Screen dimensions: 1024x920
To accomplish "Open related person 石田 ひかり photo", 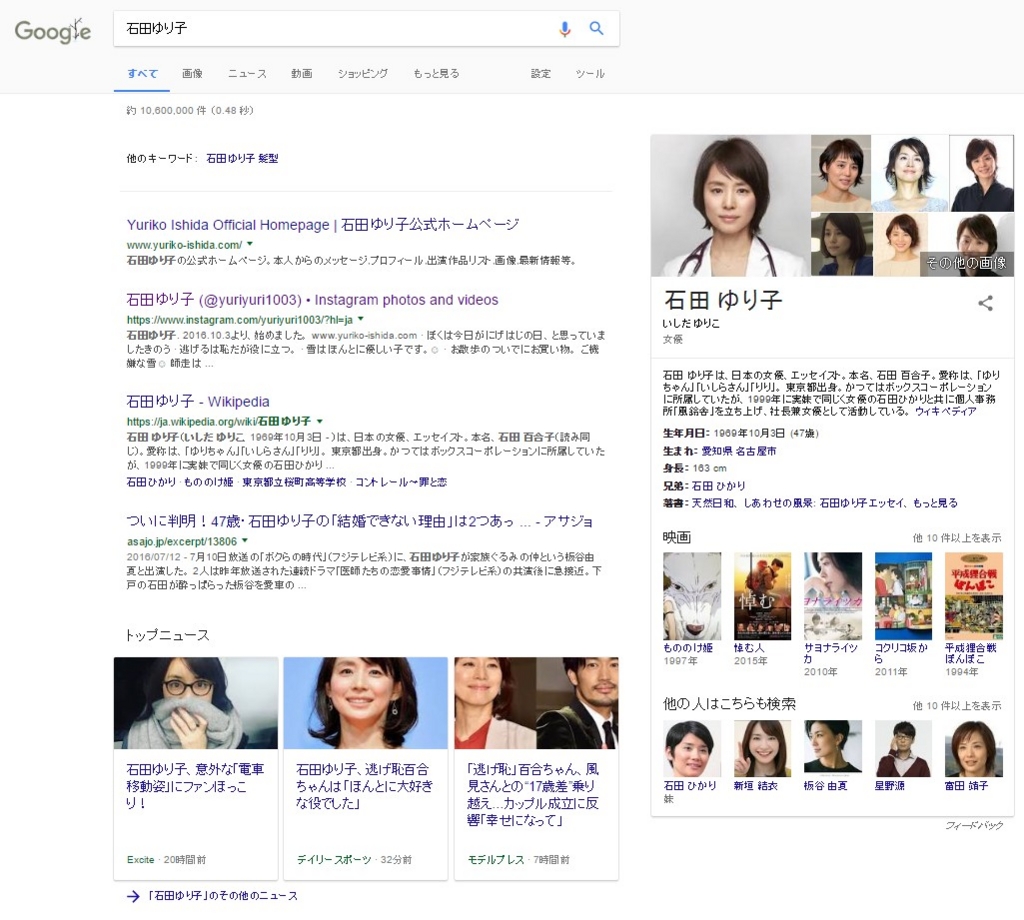I will [692, 748].
